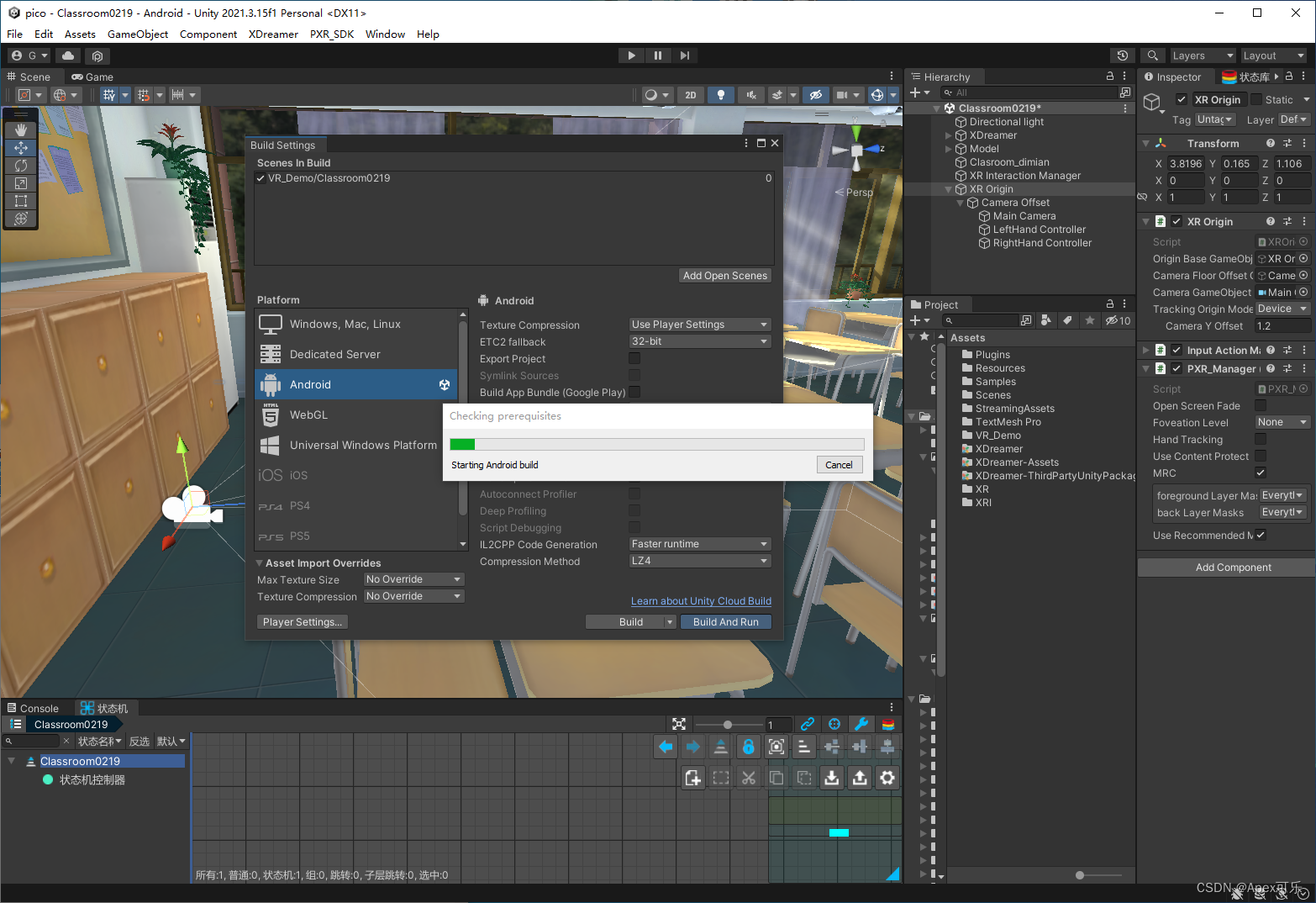This screenshot has height=903, width=1316.
Task: Switch to the Game tab
Action: (x=92, y=77)
